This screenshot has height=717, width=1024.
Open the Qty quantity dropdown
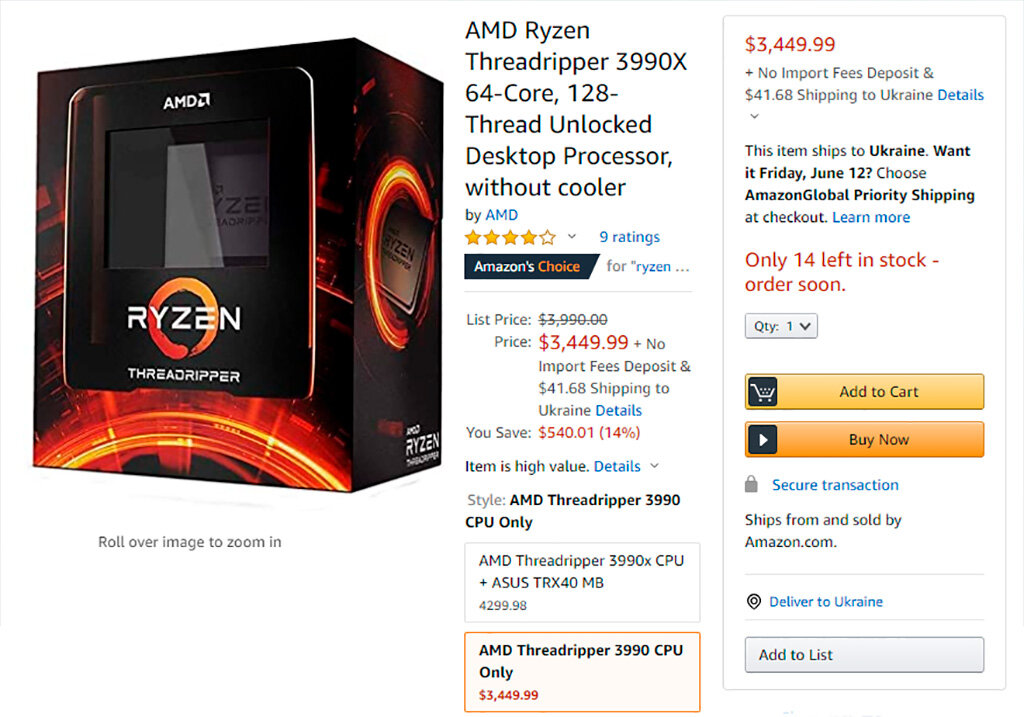[x=780, y=324]
